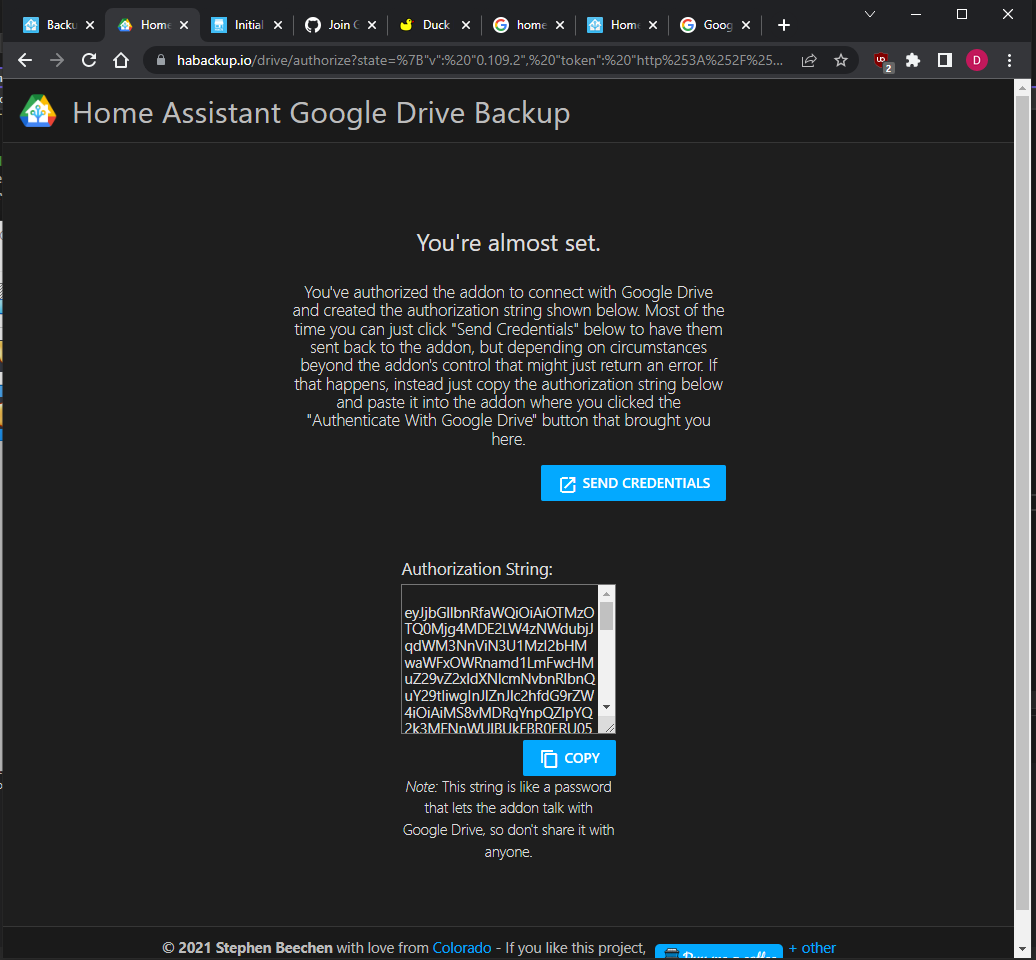
Task: Click the 'You're almost set.' heading
Action: 508,243
